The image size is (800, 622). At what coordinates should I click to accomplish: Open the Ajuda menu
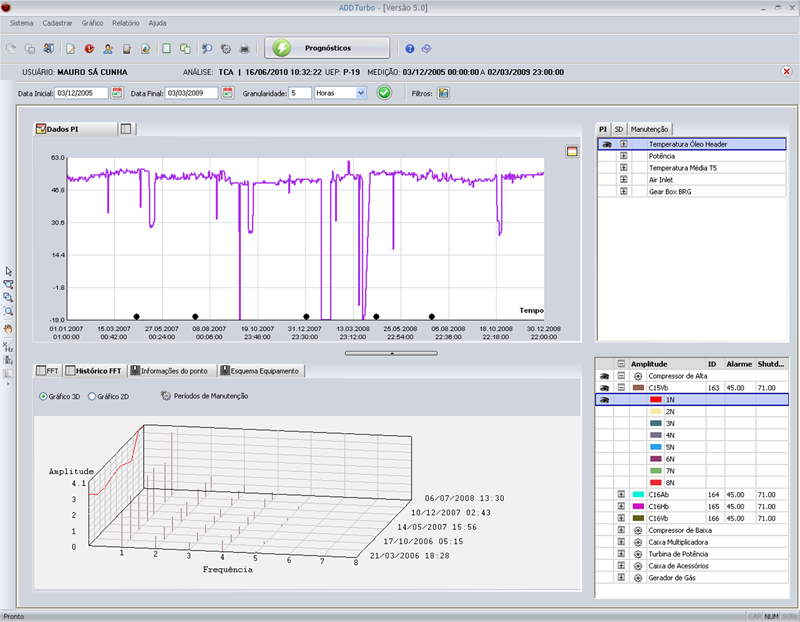[x=157, y=23]
